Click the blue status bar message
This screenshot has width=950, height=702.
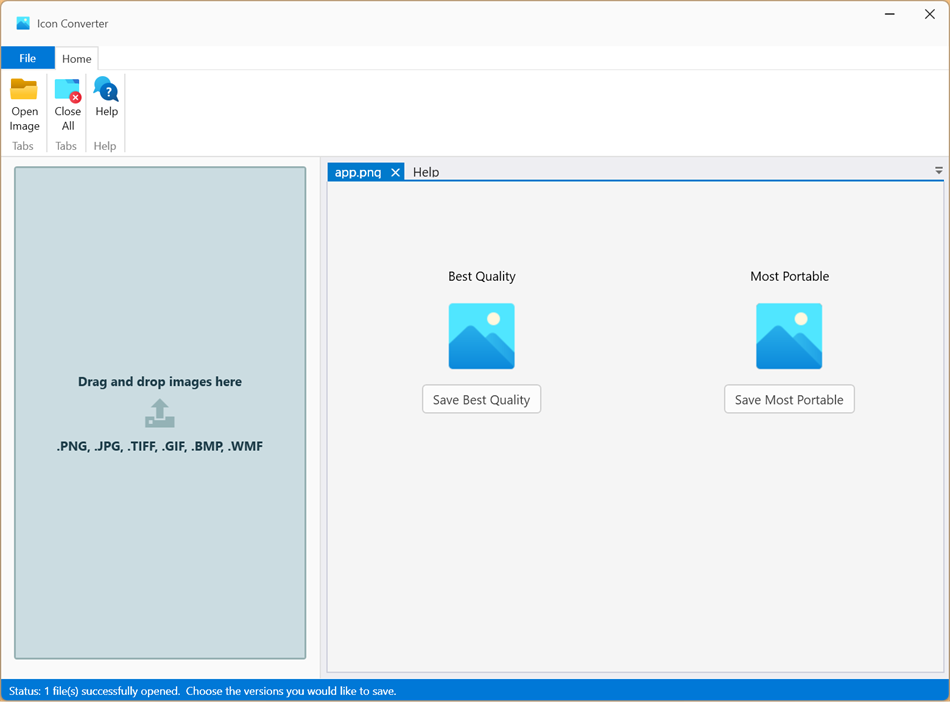point(200,690)
